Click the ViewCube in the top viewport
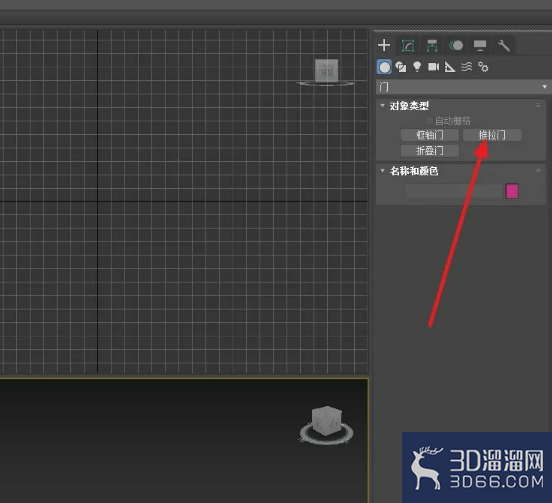 coord(326,71)
